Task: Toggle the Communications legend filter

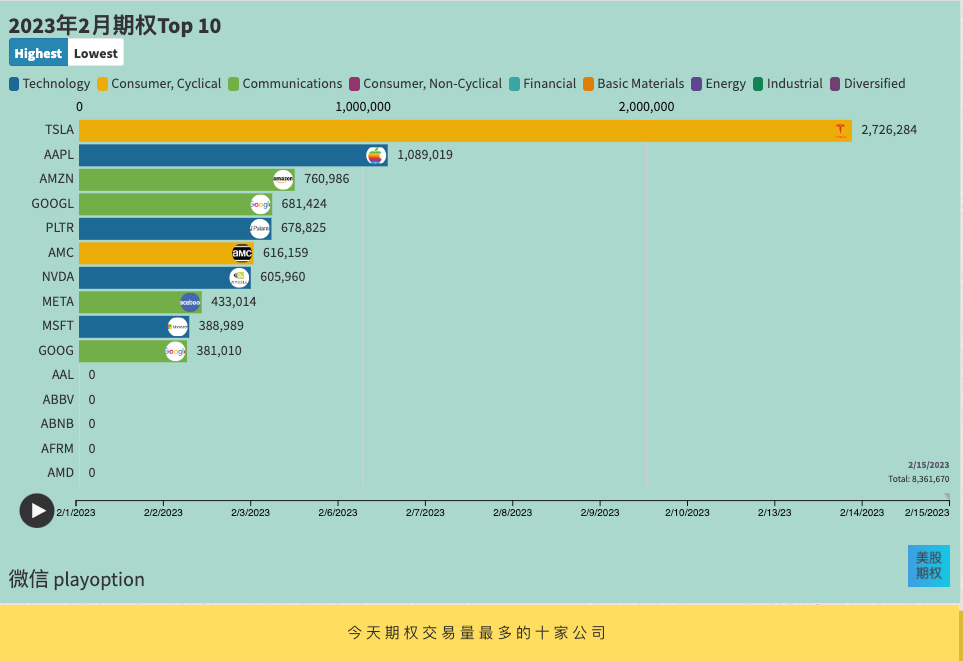Action: (x=285, y=84)
